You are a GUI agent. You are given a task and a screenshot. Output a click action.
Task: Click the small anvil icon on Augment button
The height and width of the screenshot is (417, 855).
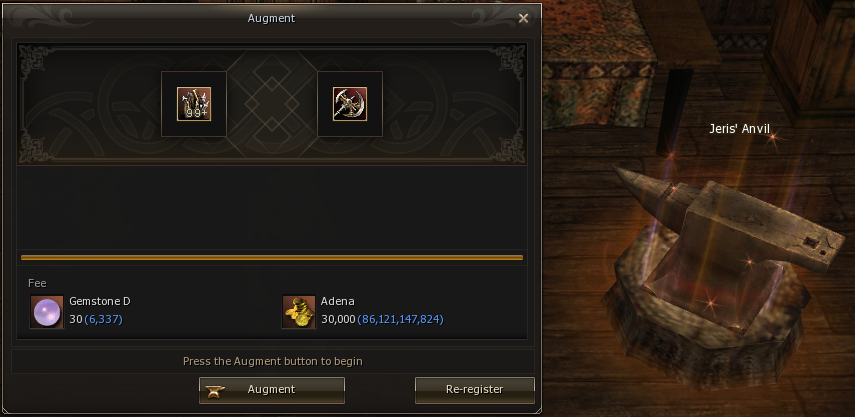point(215,390)
